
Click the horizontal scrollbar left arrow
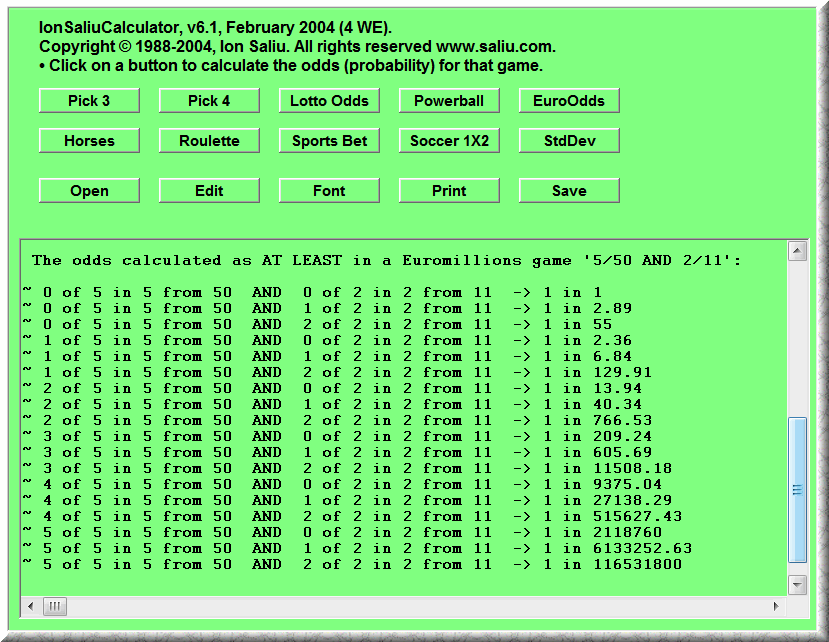[31, 606]
